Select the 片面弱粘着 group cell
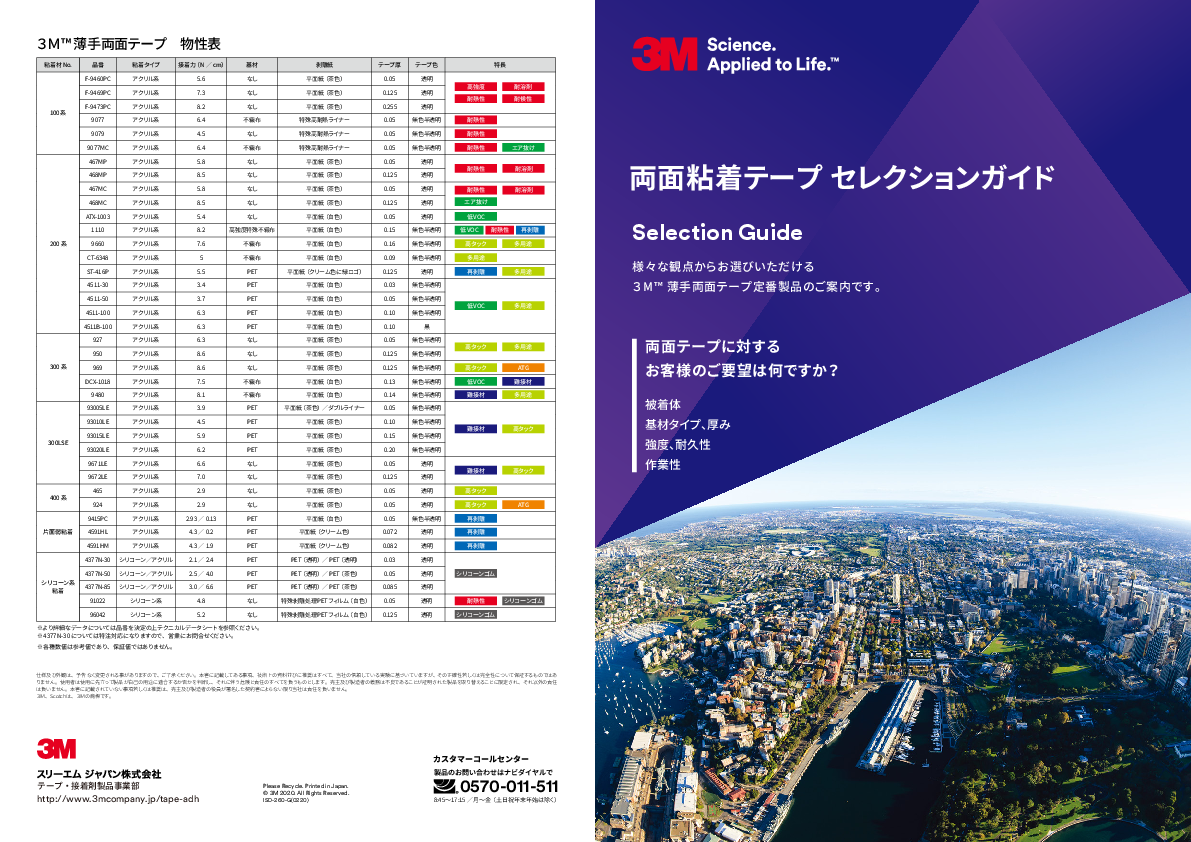Image resolution: width=1191 pixels, height=842 pixels. (x=58, y=532)
